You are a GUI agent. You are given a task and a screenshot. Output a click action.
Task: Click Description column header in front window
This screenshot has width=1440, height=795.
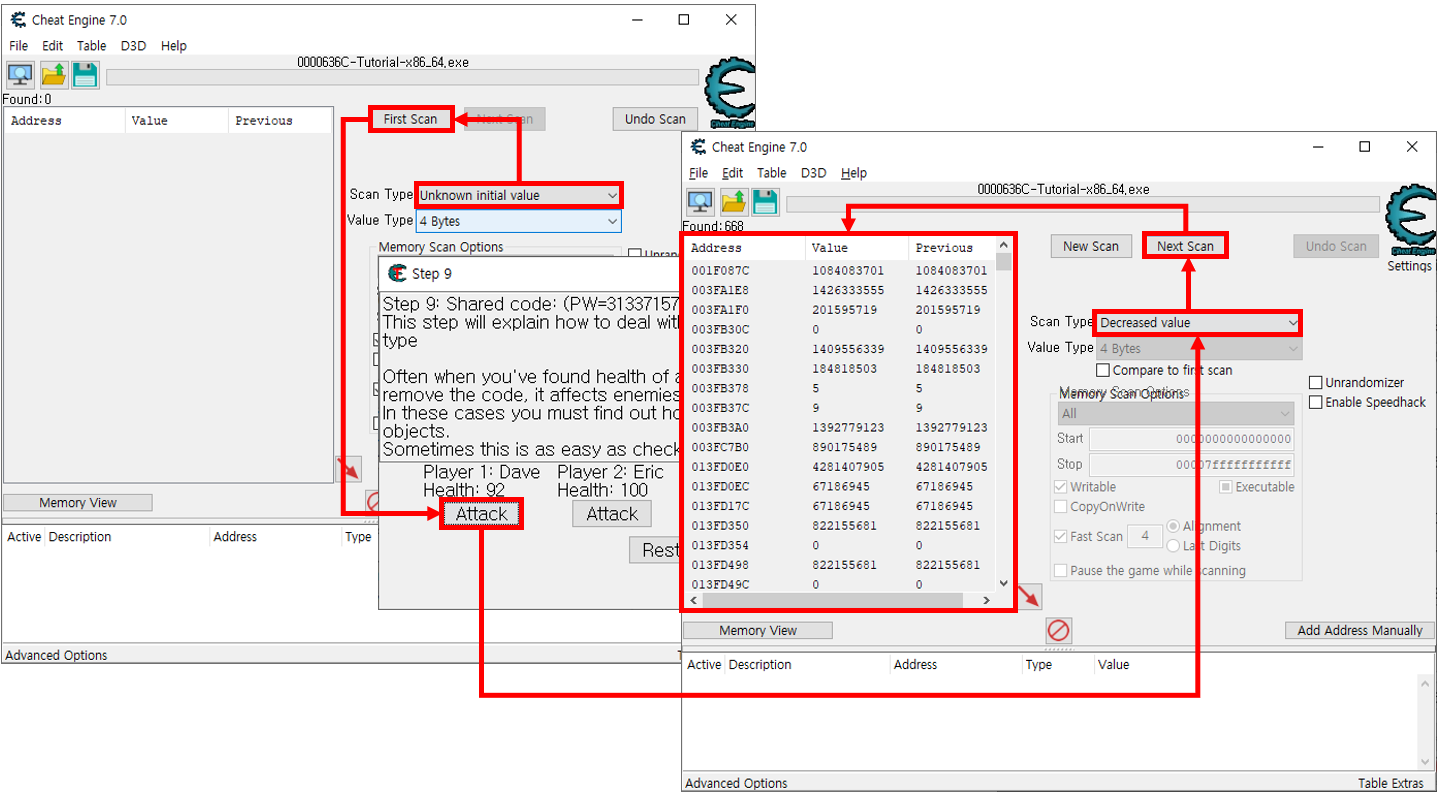[807, 664]
